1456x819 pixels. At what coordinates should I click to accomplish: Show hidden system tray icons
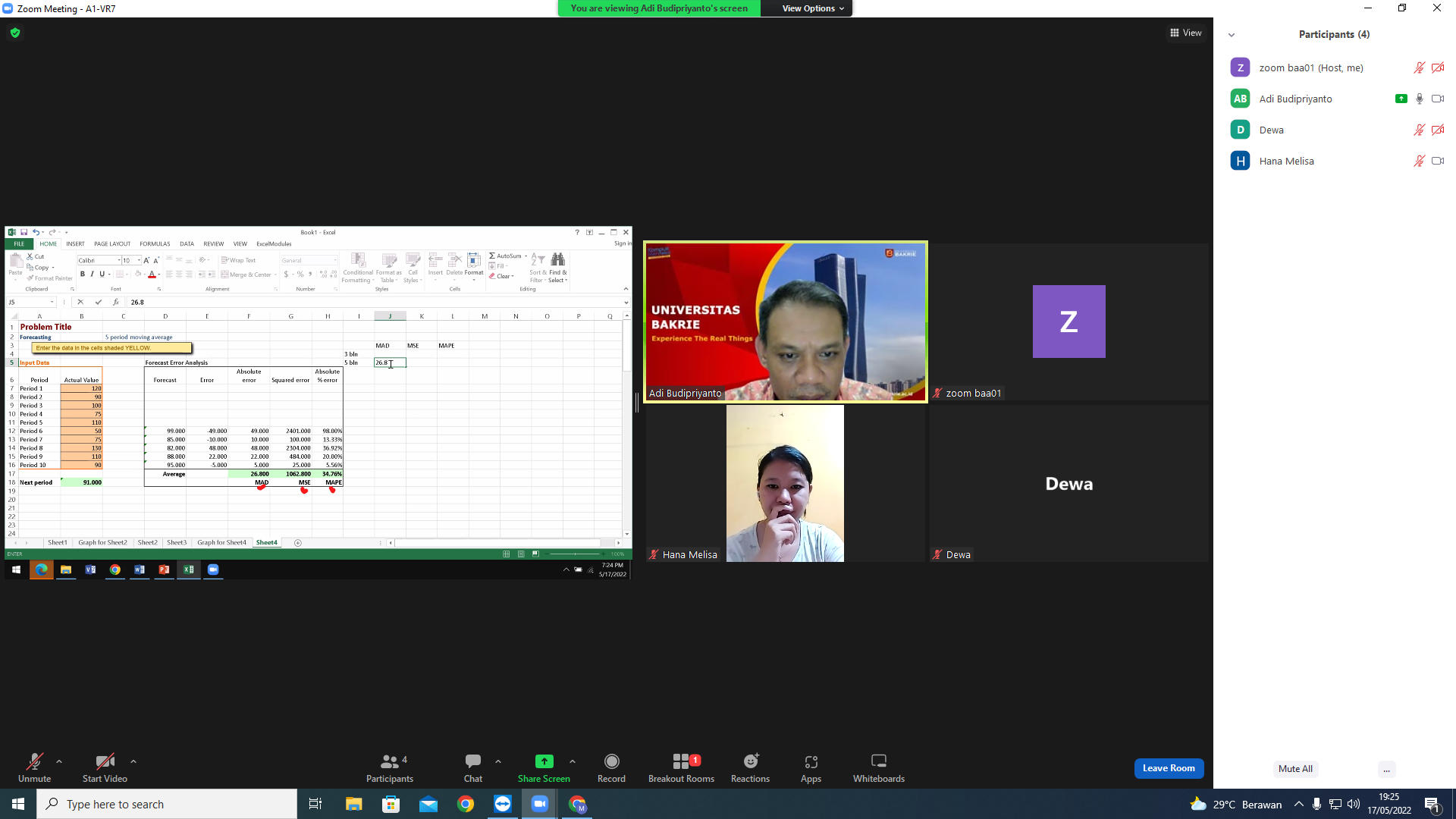[x=1298, y=804]
